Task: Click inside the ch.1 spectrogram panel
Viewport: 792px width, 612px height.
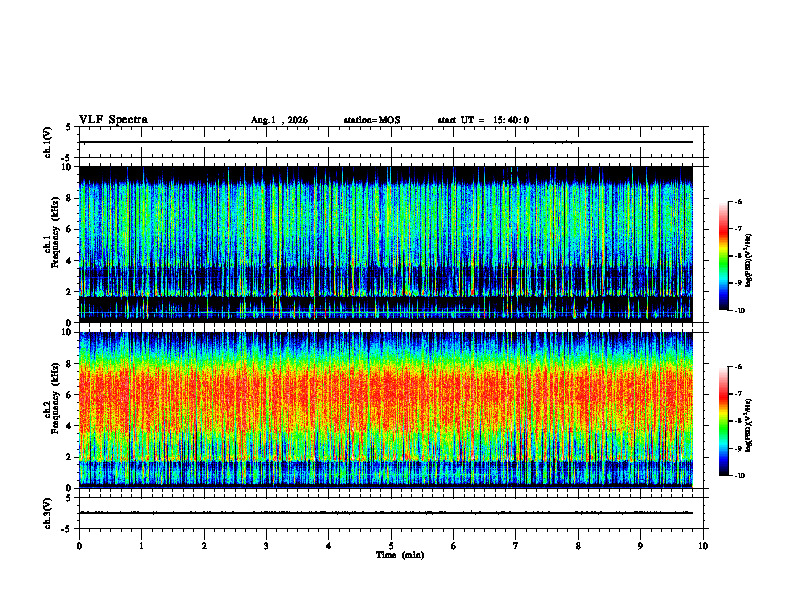Action: point(385,244)
